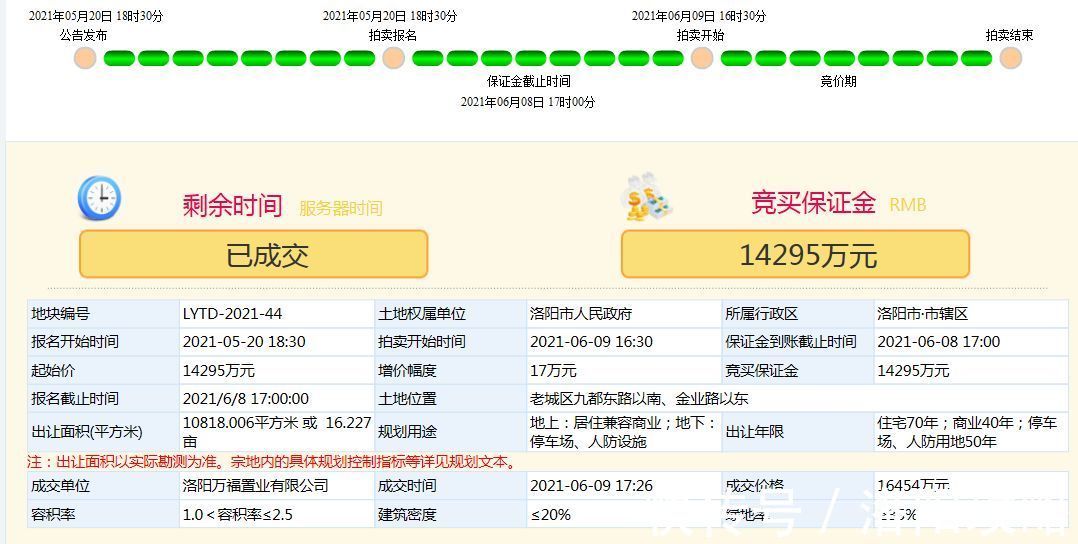Viewport: 1078px width, 544px height.
Task: Click the value 16454万元
Action: click(913, 486)
